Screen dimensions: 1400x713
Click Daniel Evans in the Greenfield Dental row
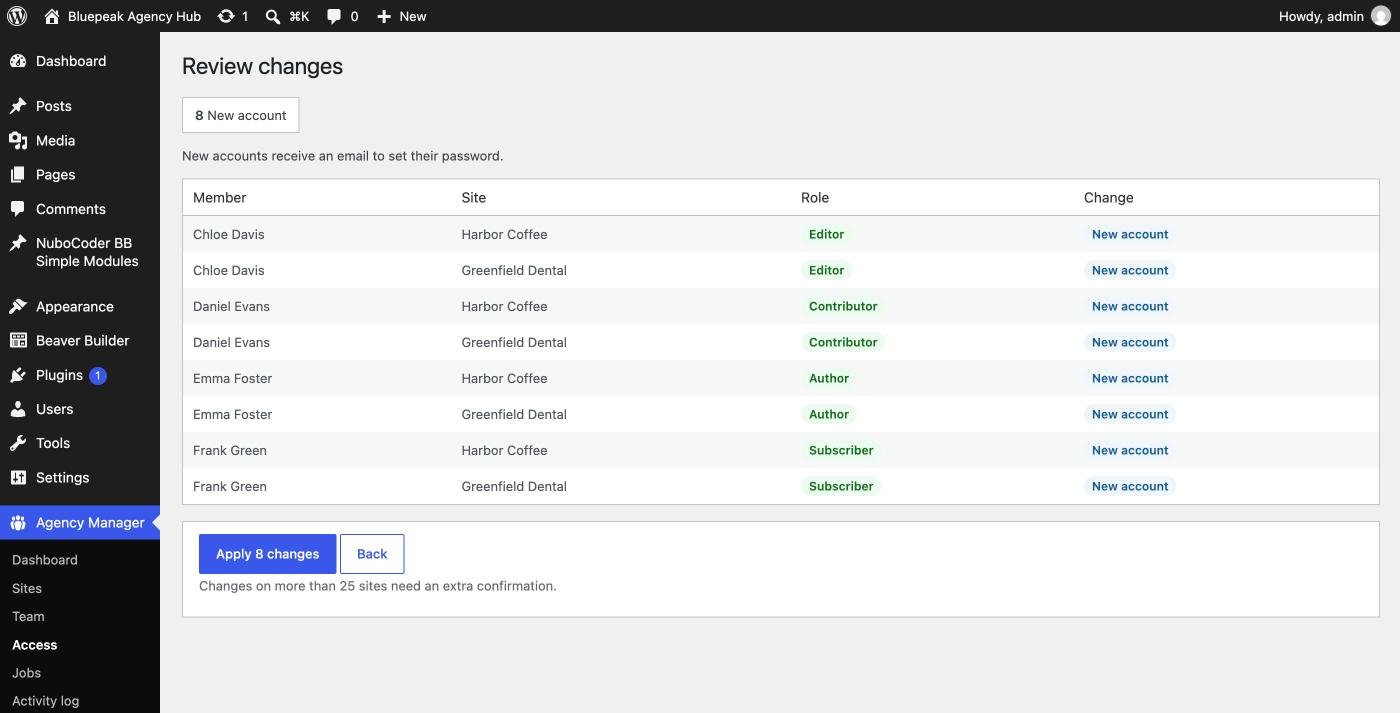(x=231, y=342)
